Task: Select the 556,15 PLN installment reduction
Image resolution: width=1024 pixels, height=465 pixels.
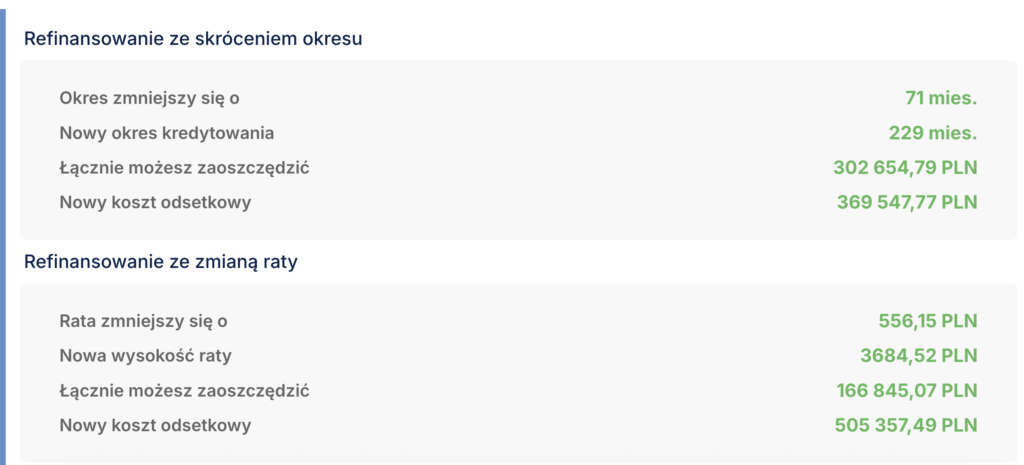Action: (x=920, y=321)
